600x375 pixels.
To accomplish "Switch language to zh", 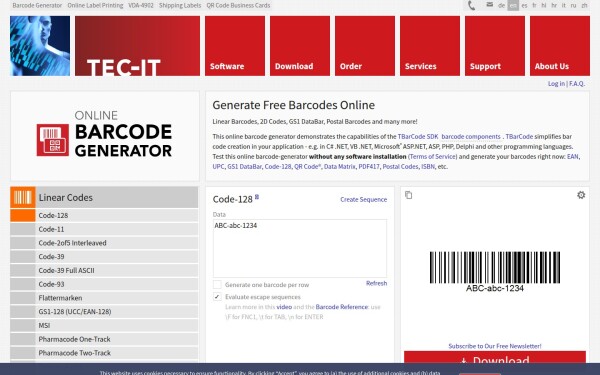I will pyautogui.click(x=584, y=5).
